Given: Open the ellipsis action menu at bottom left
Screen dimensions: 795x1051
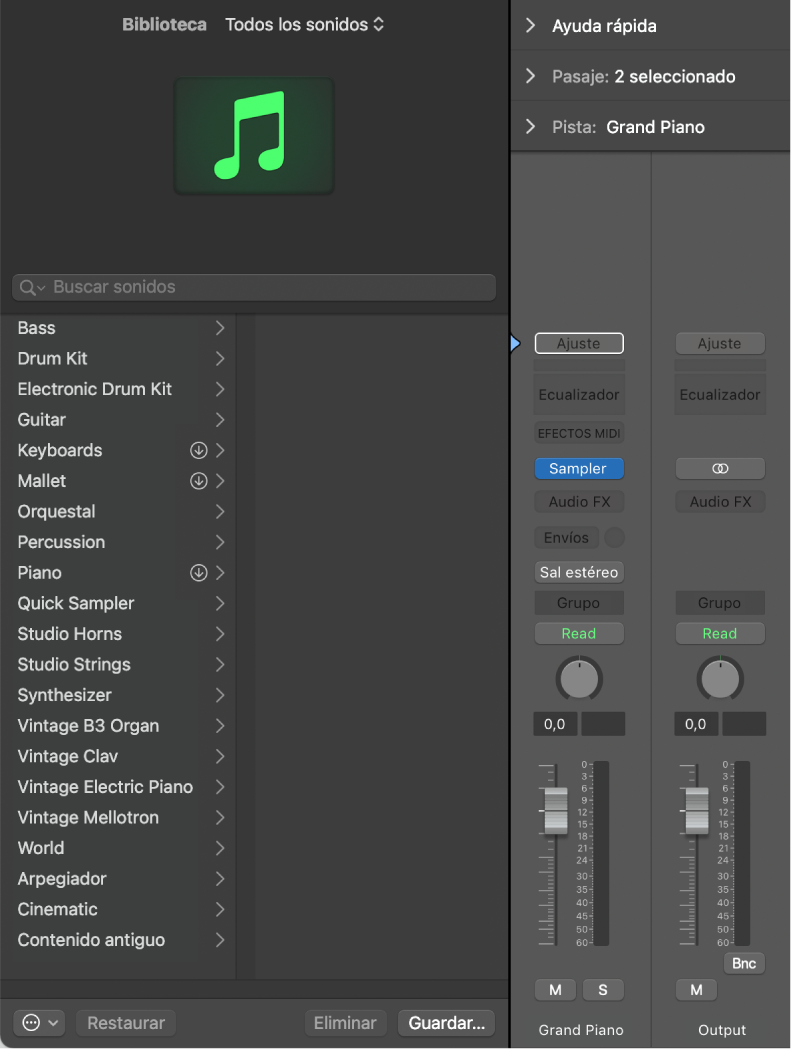Looking at the screenshot, I should [39, 1023].
